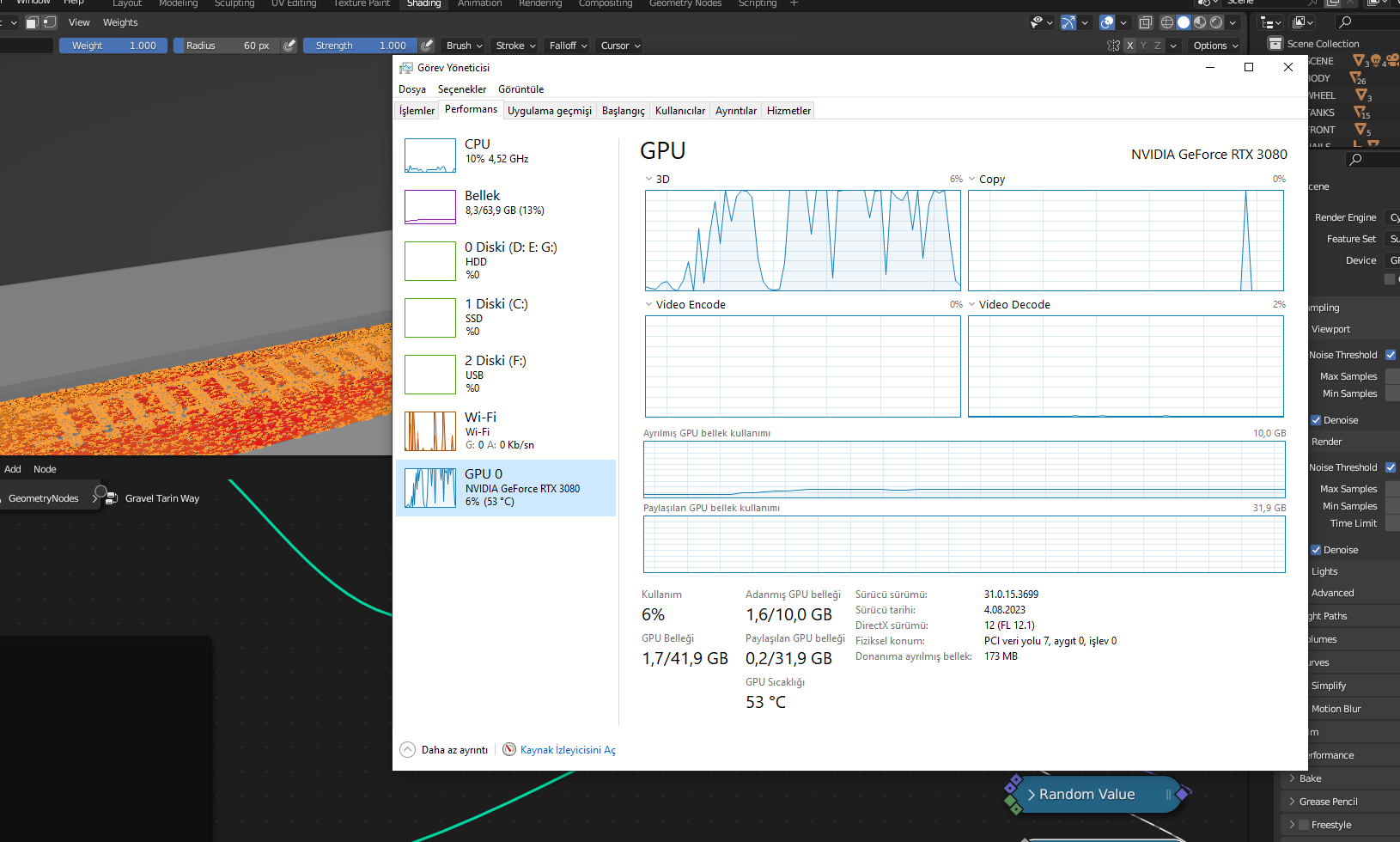Screen dimensions: 1400x842
Task: Click Daha az ayrıntı button
Action: [x=444, y=750]
